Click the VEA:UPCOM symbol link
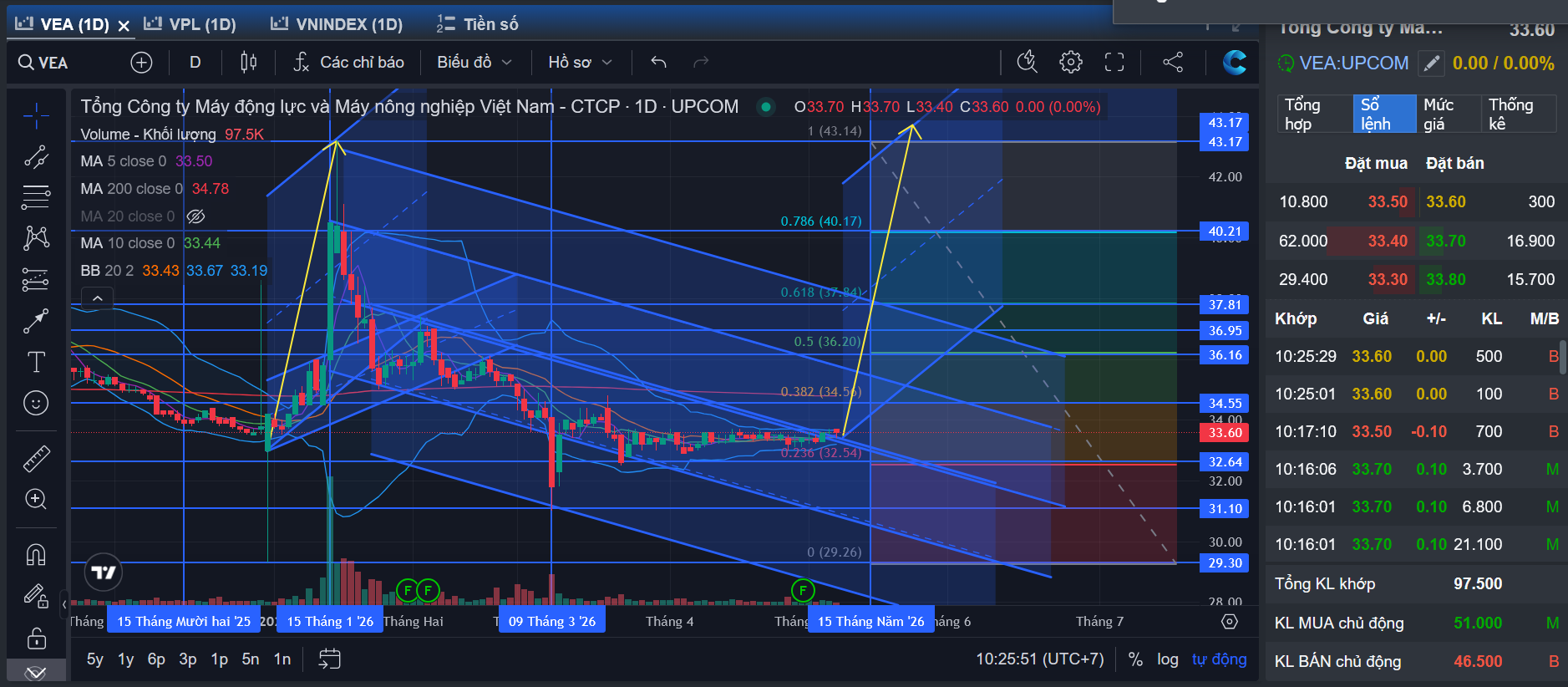The height and width of the screenshot is (687, 1568). 1353,63
